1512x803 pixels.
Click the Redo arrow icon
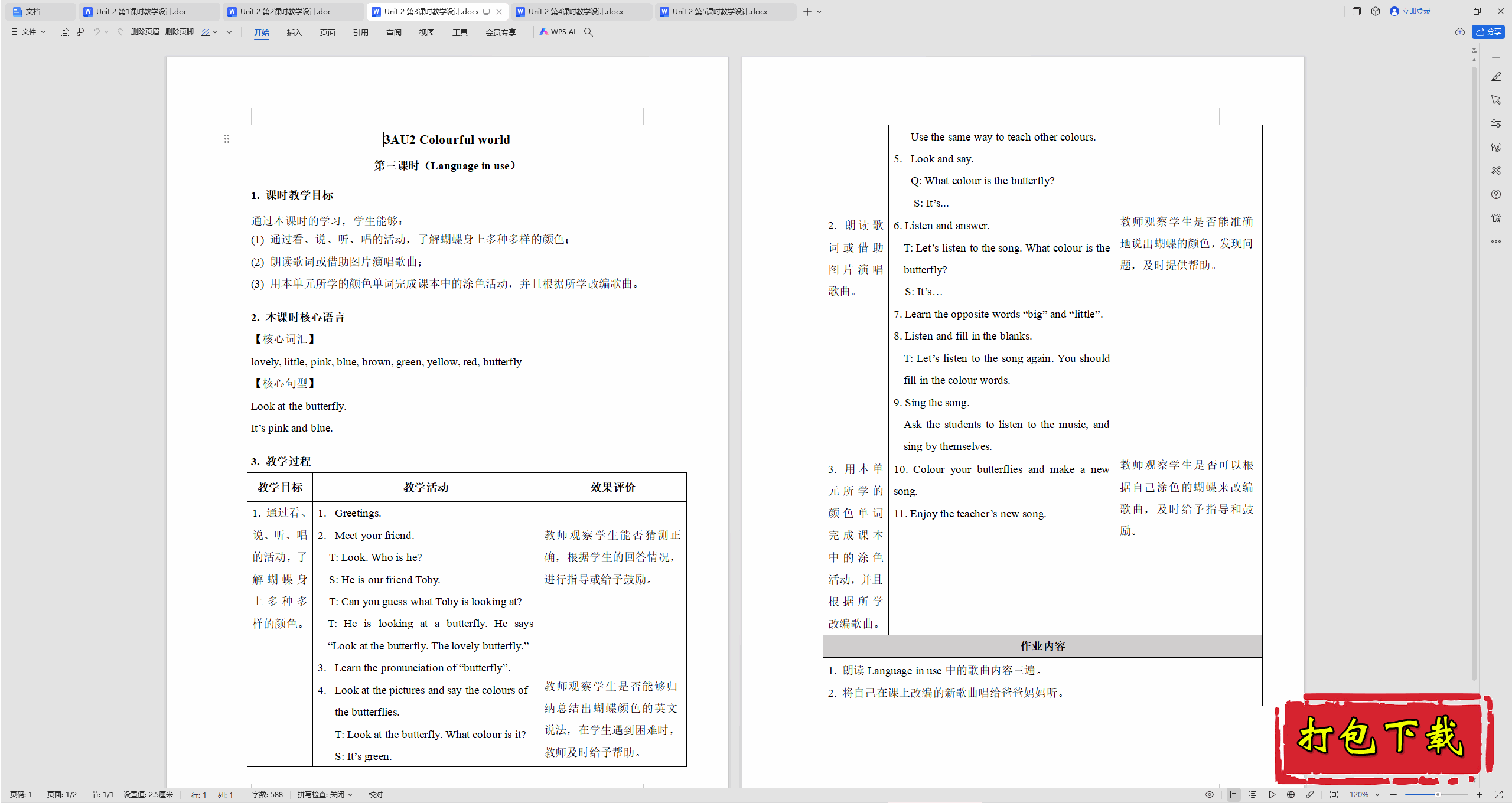(120, 32)
